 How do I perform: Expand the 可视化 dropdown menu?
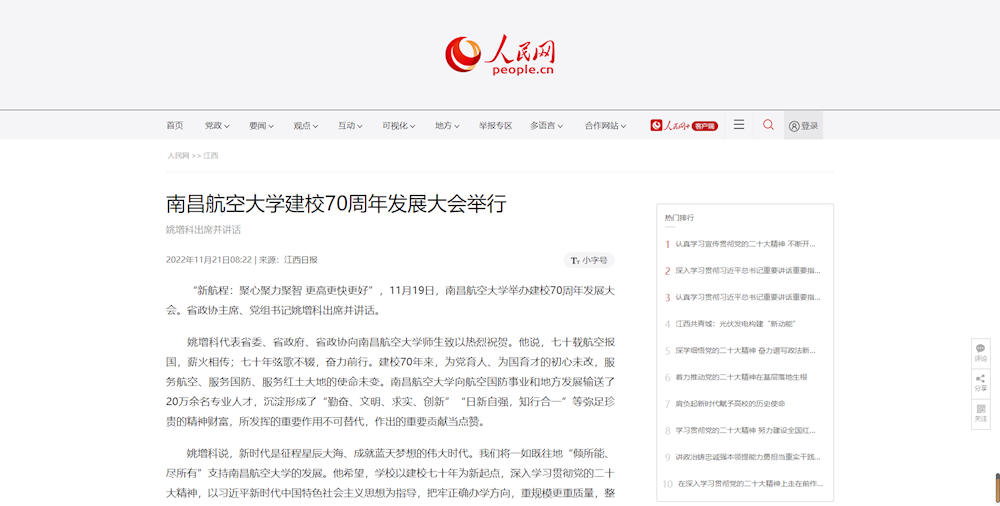[x=398, y=126]
